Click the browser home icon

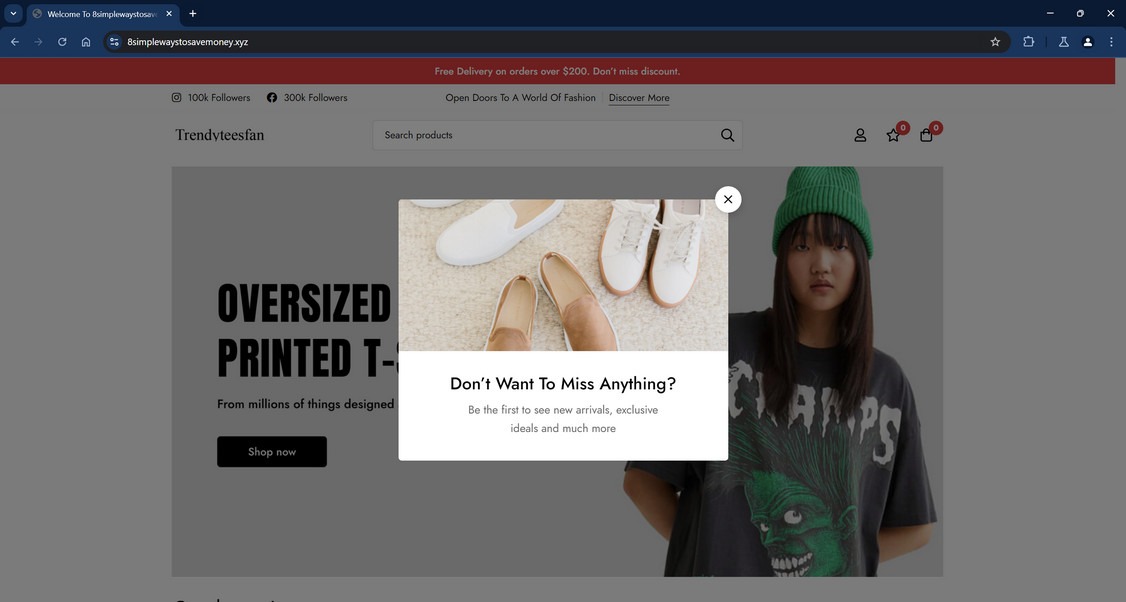(x=85, y=42)
